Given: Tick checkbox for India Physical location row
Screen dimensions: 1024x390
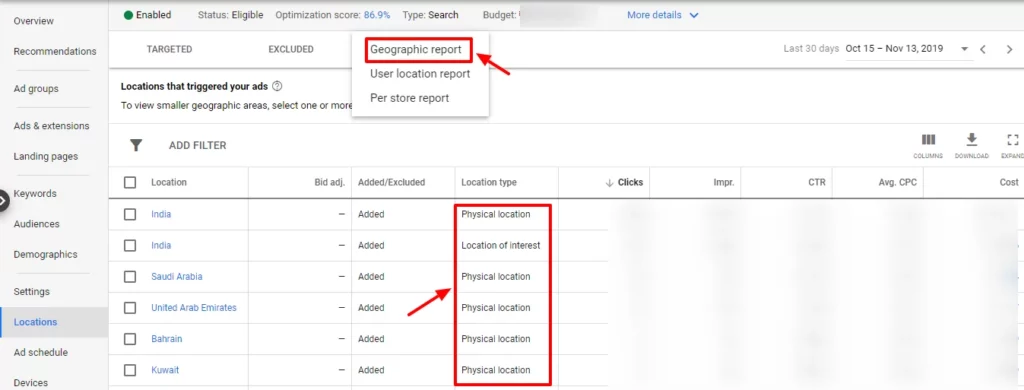Looking at the screenshot, I should point(130,214).
